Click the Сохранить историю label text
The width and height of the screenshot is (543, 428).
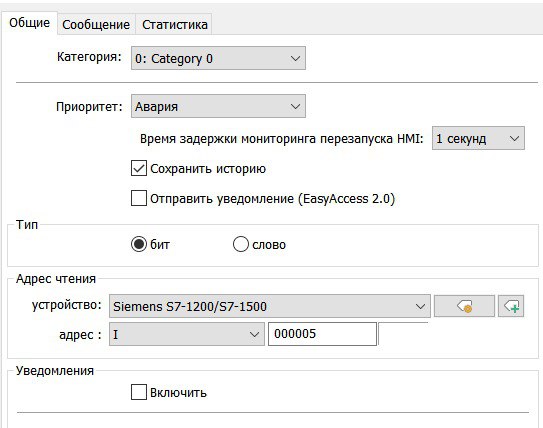click(208, 169)
